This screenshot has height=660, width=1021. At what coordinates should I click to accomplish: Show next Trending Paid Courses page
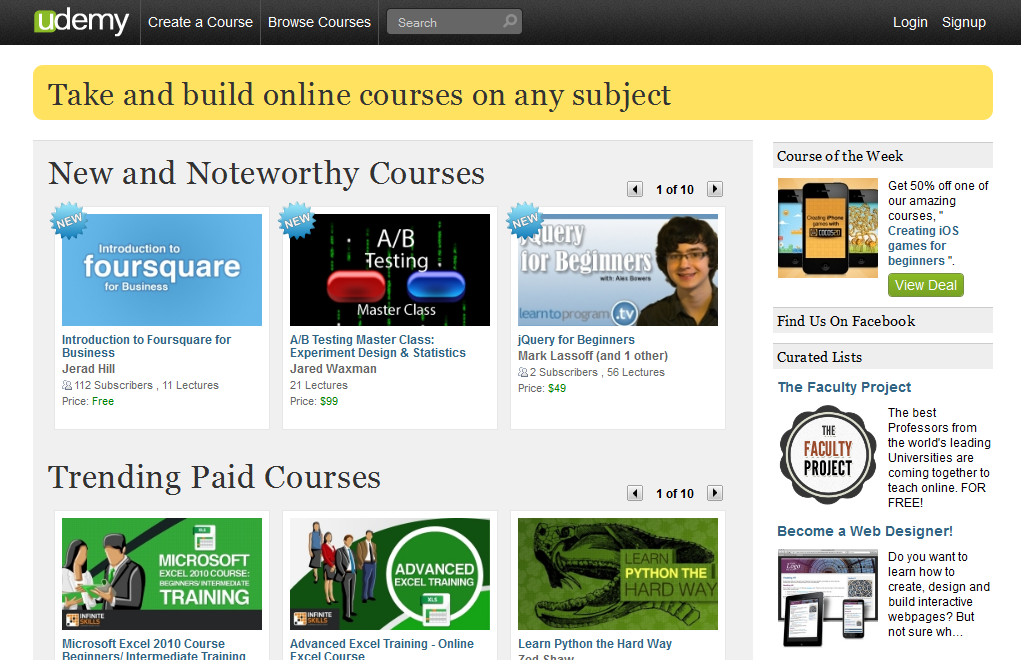(714, 493)
